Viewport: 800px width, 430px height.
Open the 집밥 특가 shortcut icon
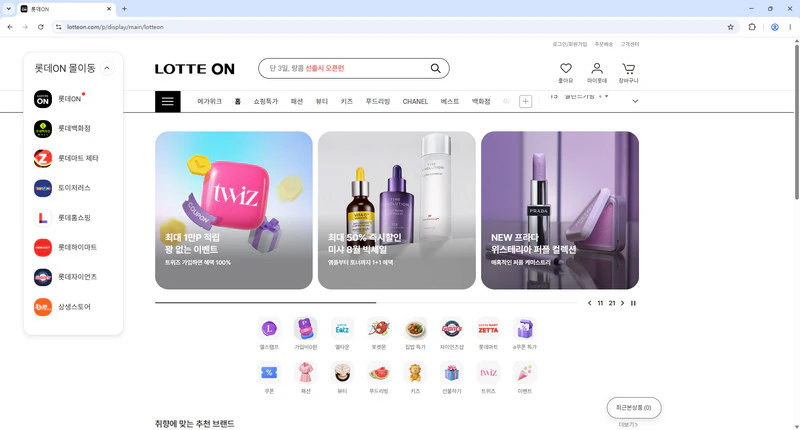(415, 329)
